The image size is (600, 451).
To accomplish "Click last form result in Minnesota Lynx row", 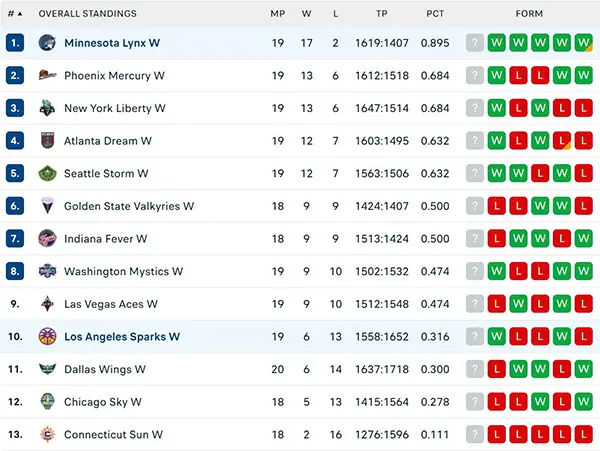I will coord(584,43).
